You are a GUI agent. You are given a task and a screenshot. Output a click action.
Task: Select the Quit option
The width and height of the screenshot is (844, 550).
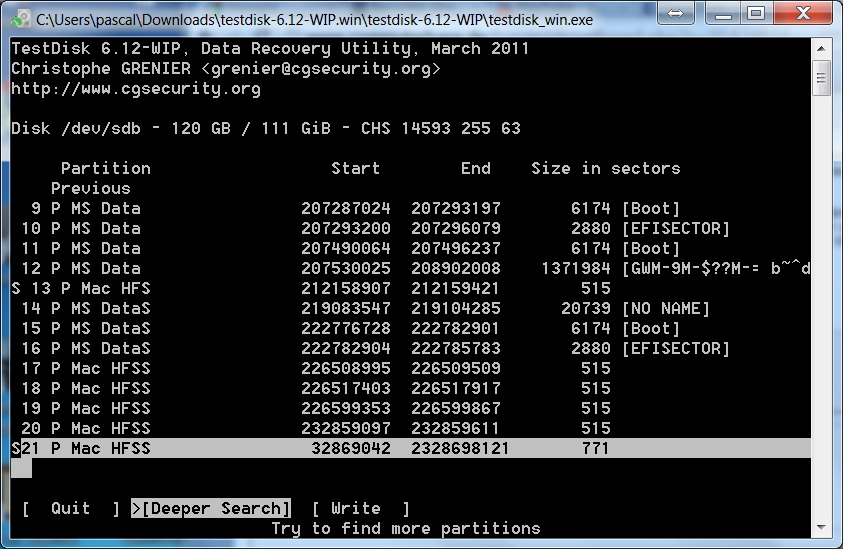(71, 509)
